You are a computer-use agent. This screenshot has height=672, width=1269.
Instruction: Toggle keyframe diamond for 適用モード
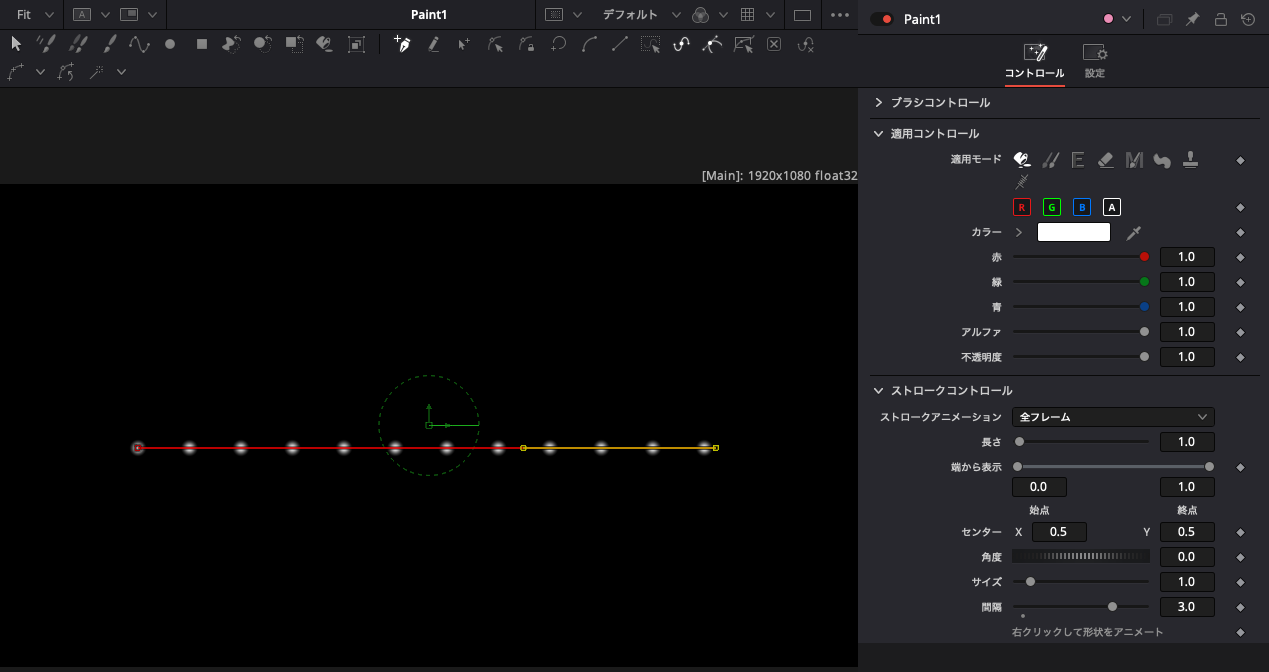coord(1241,160)
